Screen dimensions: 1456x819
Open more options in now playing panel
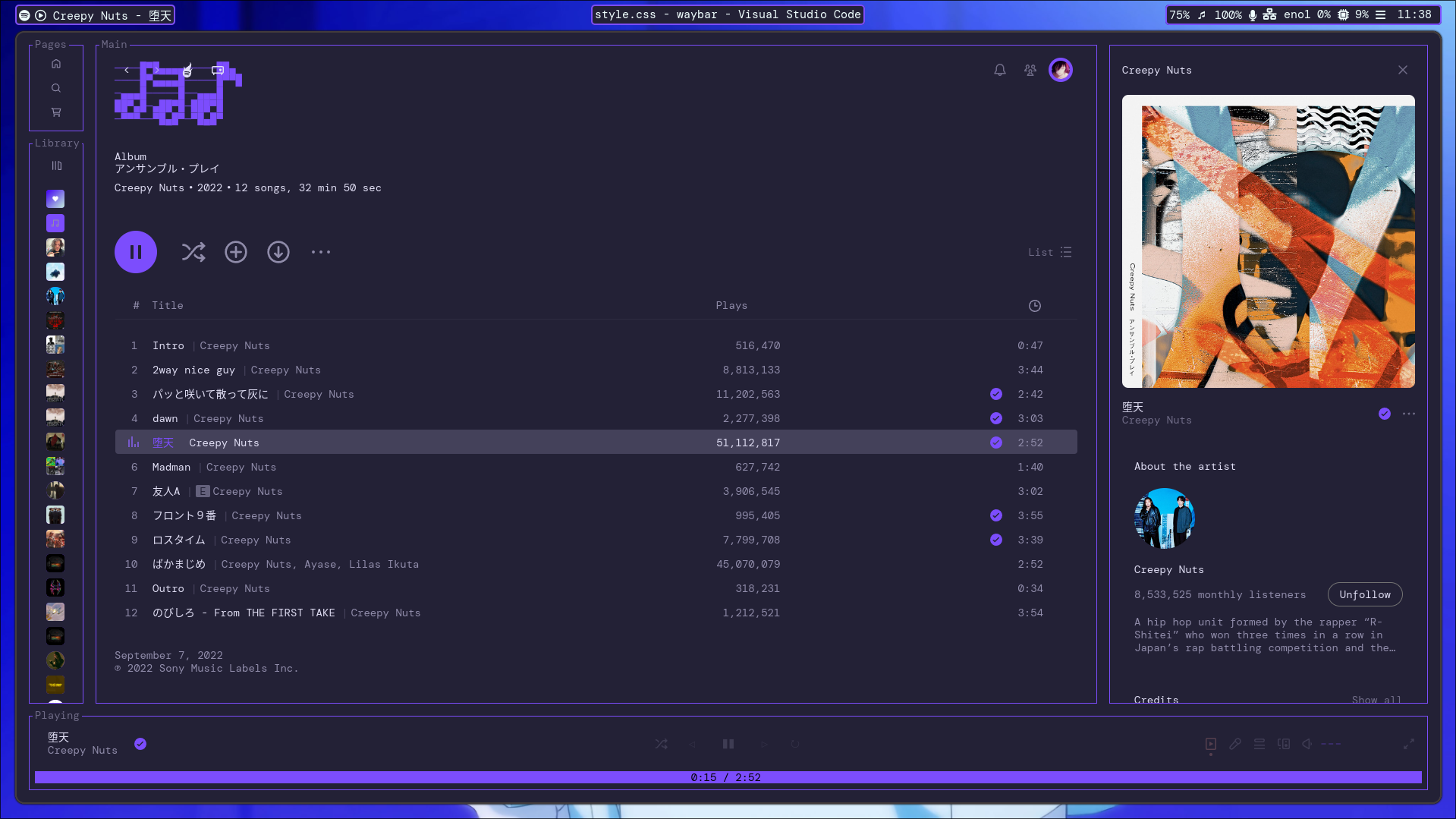click(1409, 414)
